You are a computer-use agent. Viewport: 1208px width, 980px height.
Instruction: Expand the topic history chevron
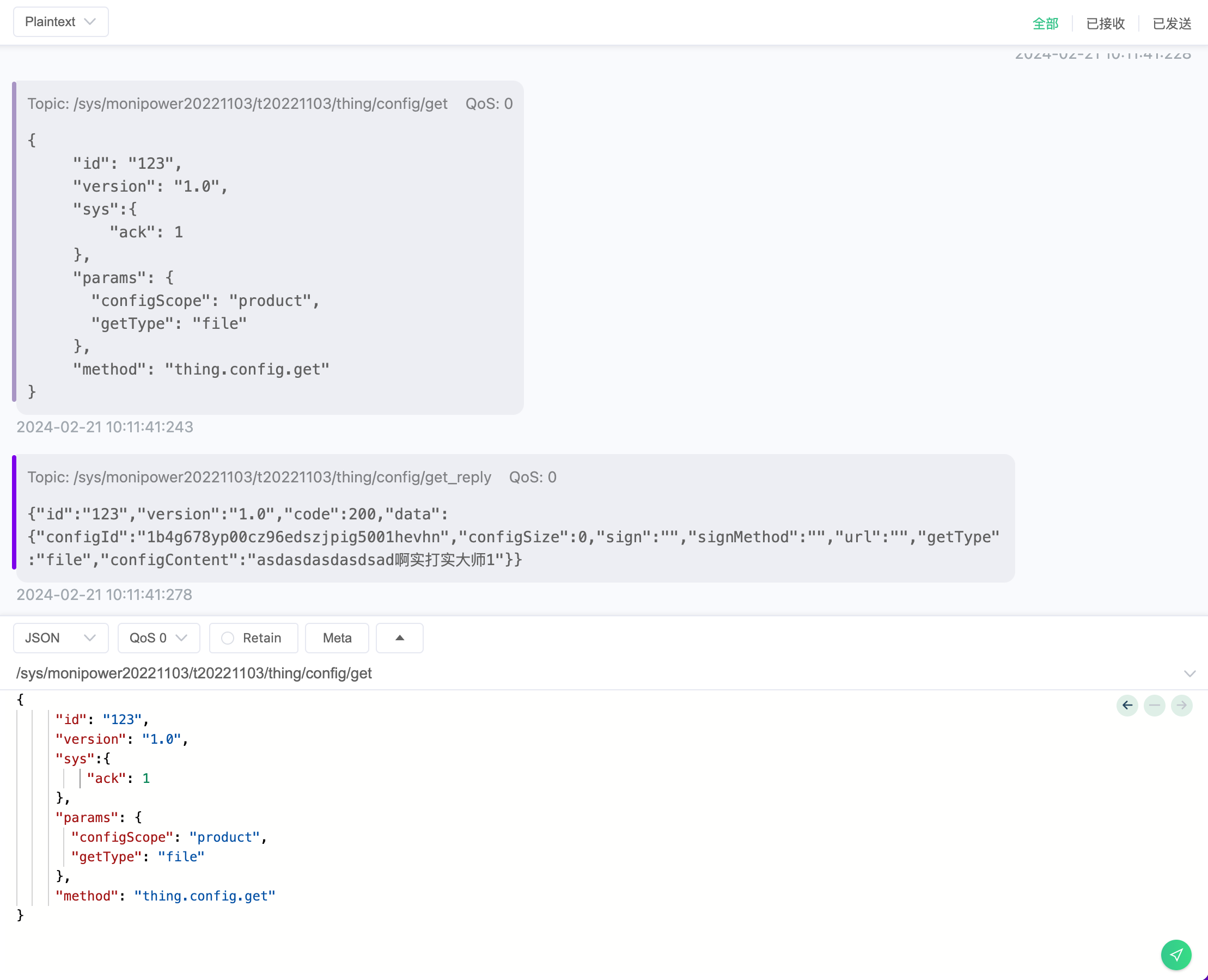[1189, 673]
